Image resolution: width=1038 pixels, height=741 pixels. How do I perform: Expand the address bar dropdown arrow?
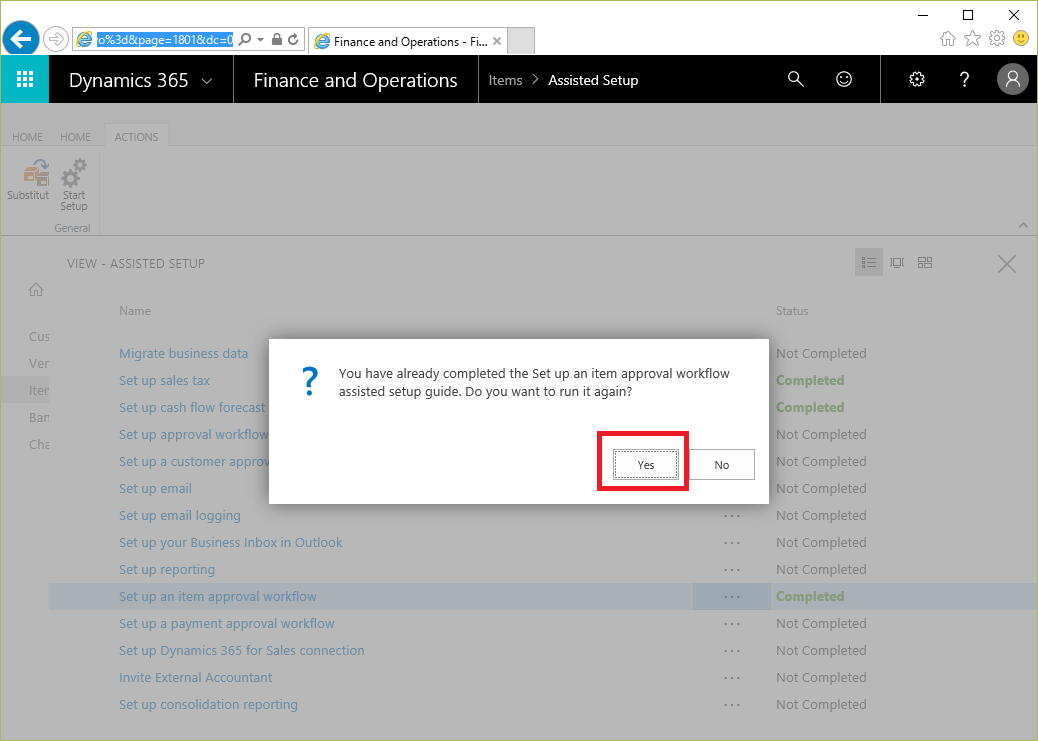(x=260, y=40)
